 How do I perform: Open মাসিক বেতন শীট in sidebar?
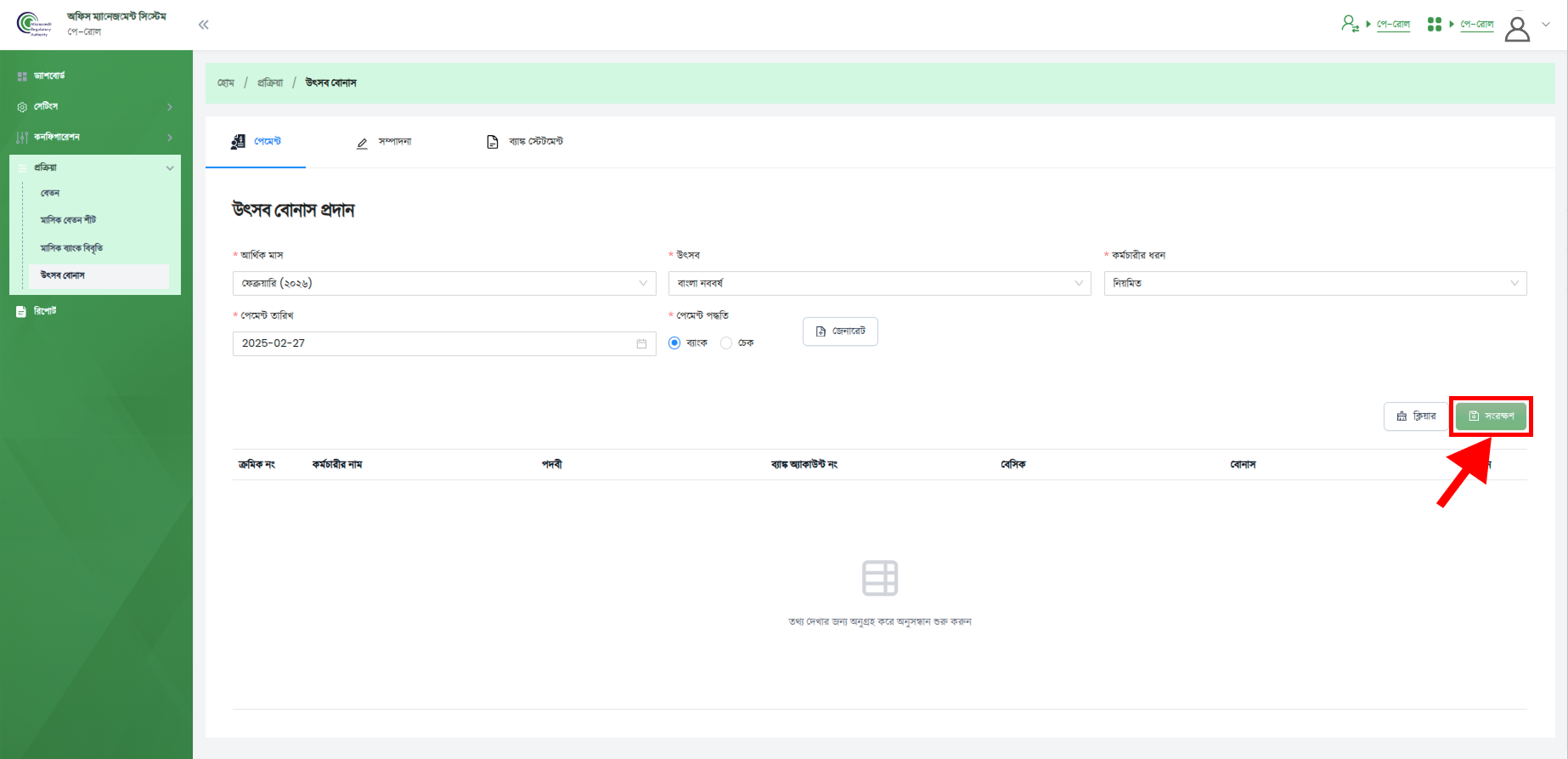coord(69,220)
